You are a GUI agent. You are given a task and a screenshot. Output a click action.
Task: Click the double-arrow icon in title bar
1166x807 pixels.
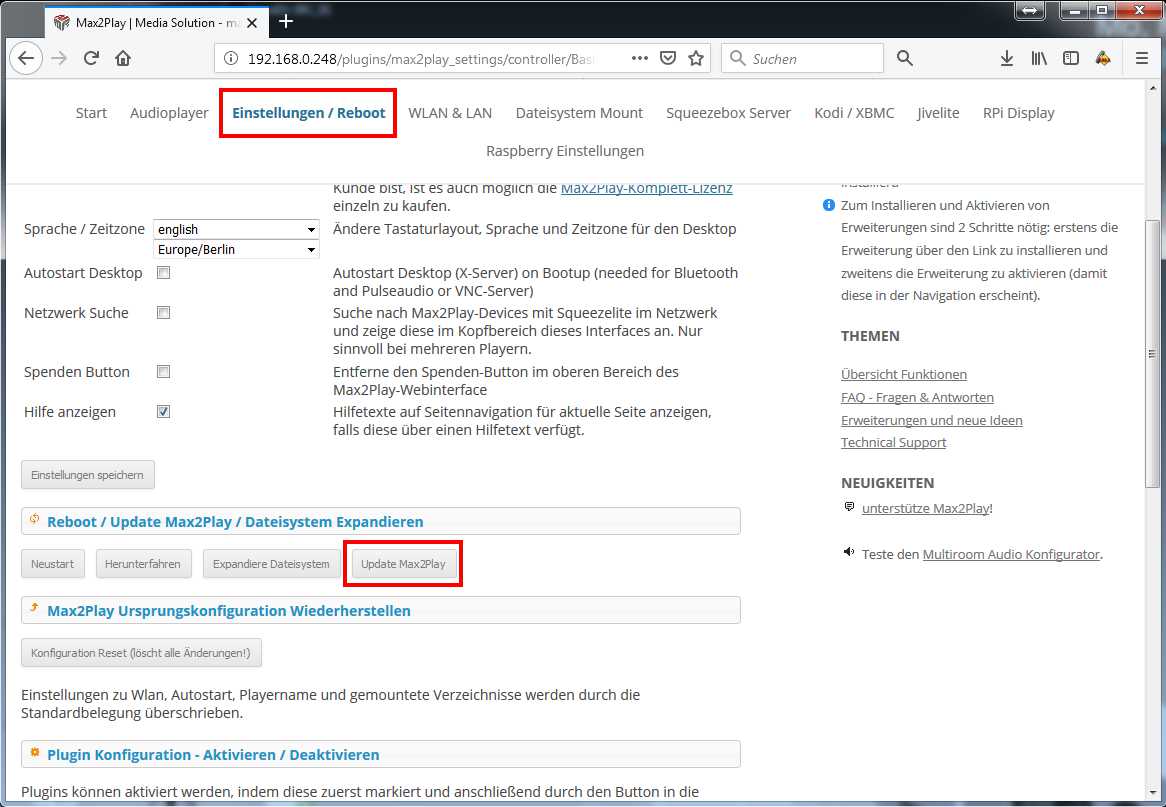pyautogui.click(x=1030, y=11)
